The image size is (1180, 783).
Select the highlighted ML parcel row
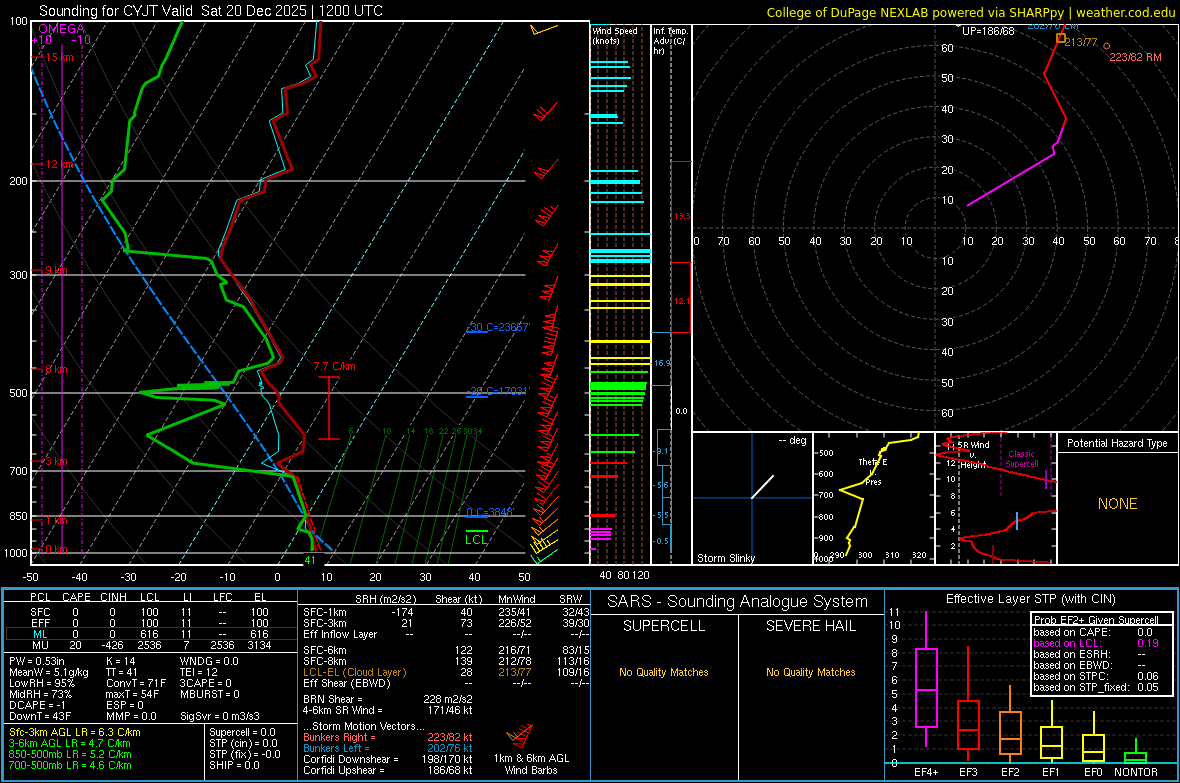pyautogui.click(x=150, y=635)
